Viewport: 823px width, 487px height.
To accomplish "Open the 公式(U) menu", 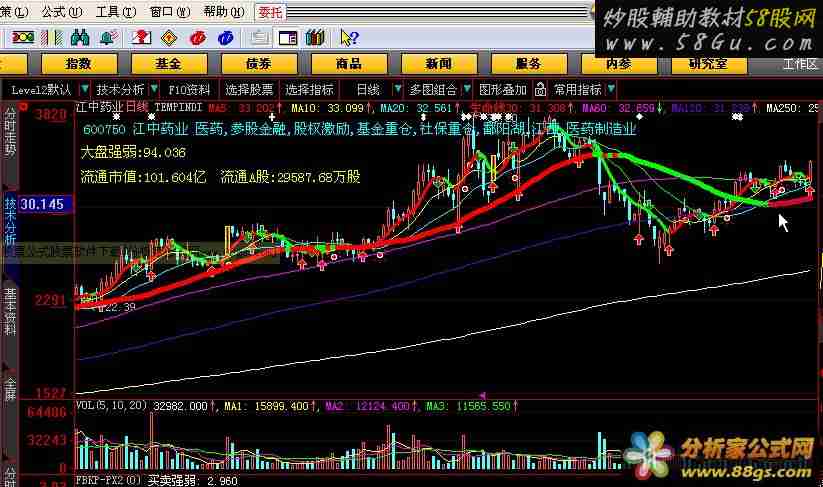I will pyautogui.click(x=62, y=11).
